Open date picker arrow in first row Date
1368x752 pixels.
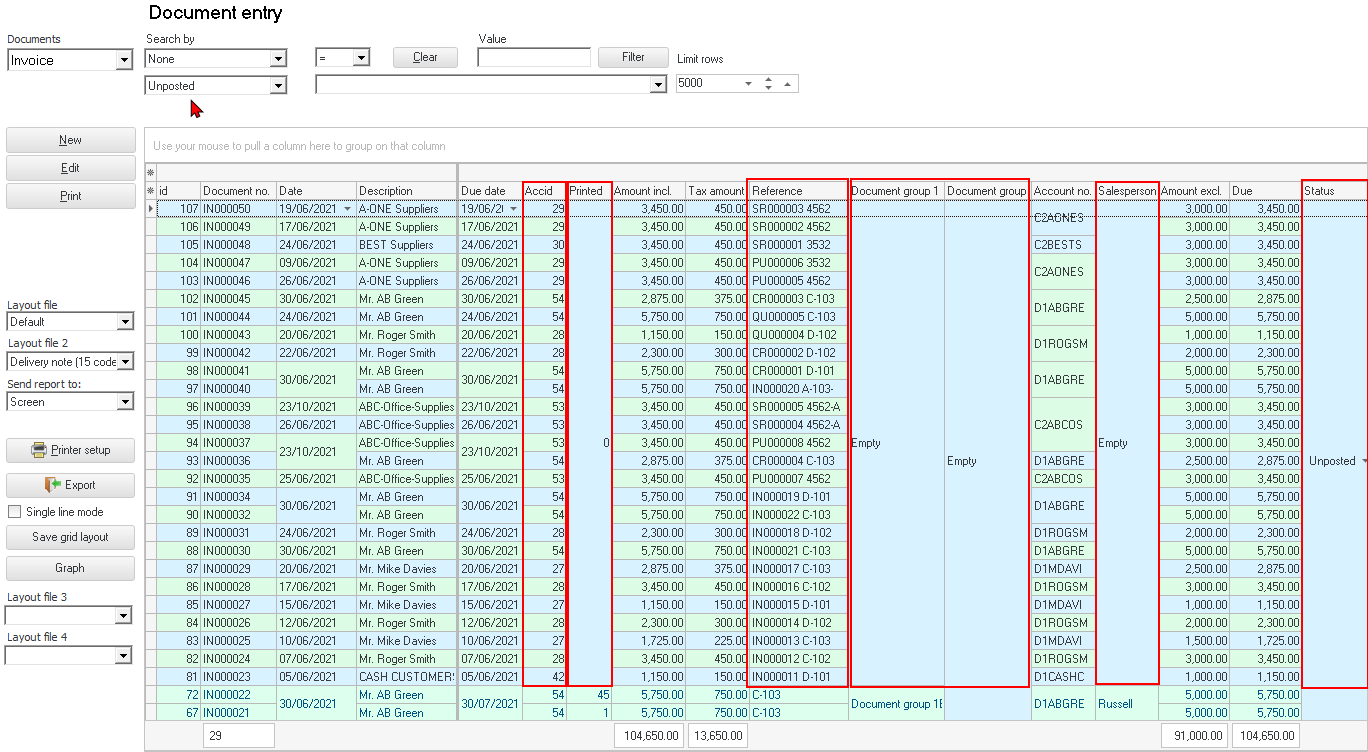pyautogui.click(x=348, y=209)
